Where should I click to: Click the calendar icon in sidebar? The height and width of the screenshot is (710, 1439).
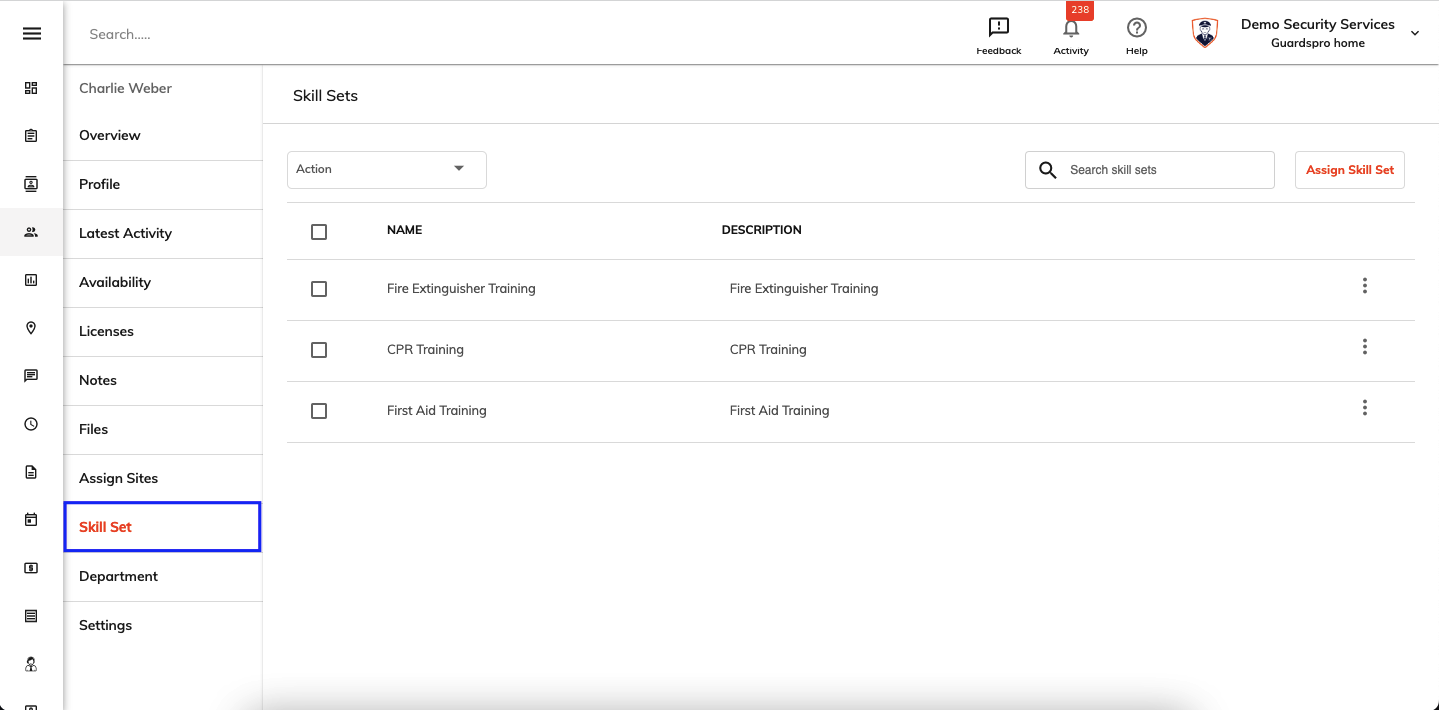(x=31, y=520)
